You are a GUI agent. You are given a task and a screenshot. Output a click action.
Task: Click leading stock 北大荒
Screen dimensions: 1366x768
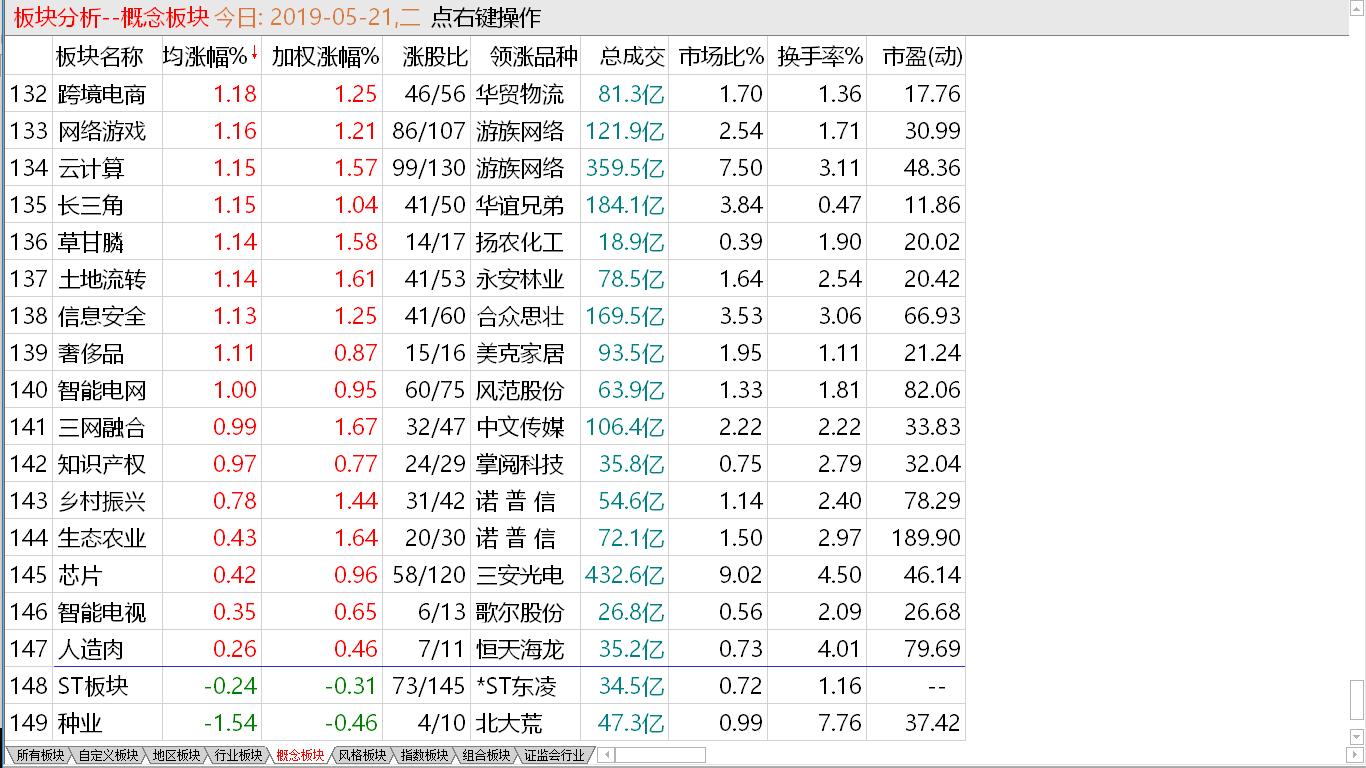click(509, 723)
